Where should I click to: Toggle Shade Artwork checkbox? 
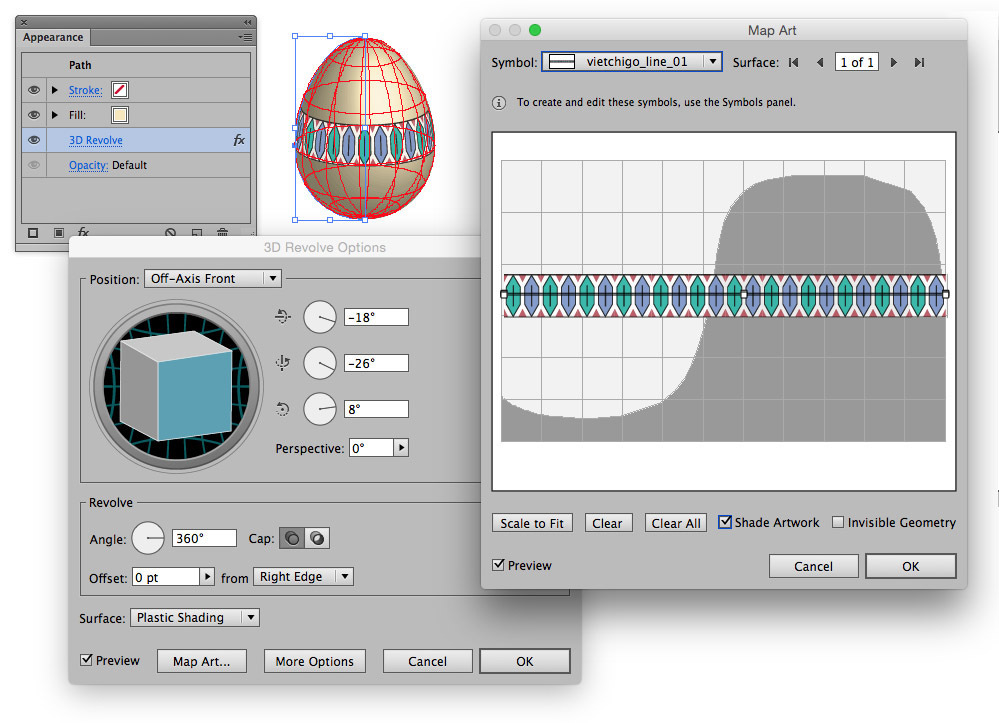click(x=725, y=522)
